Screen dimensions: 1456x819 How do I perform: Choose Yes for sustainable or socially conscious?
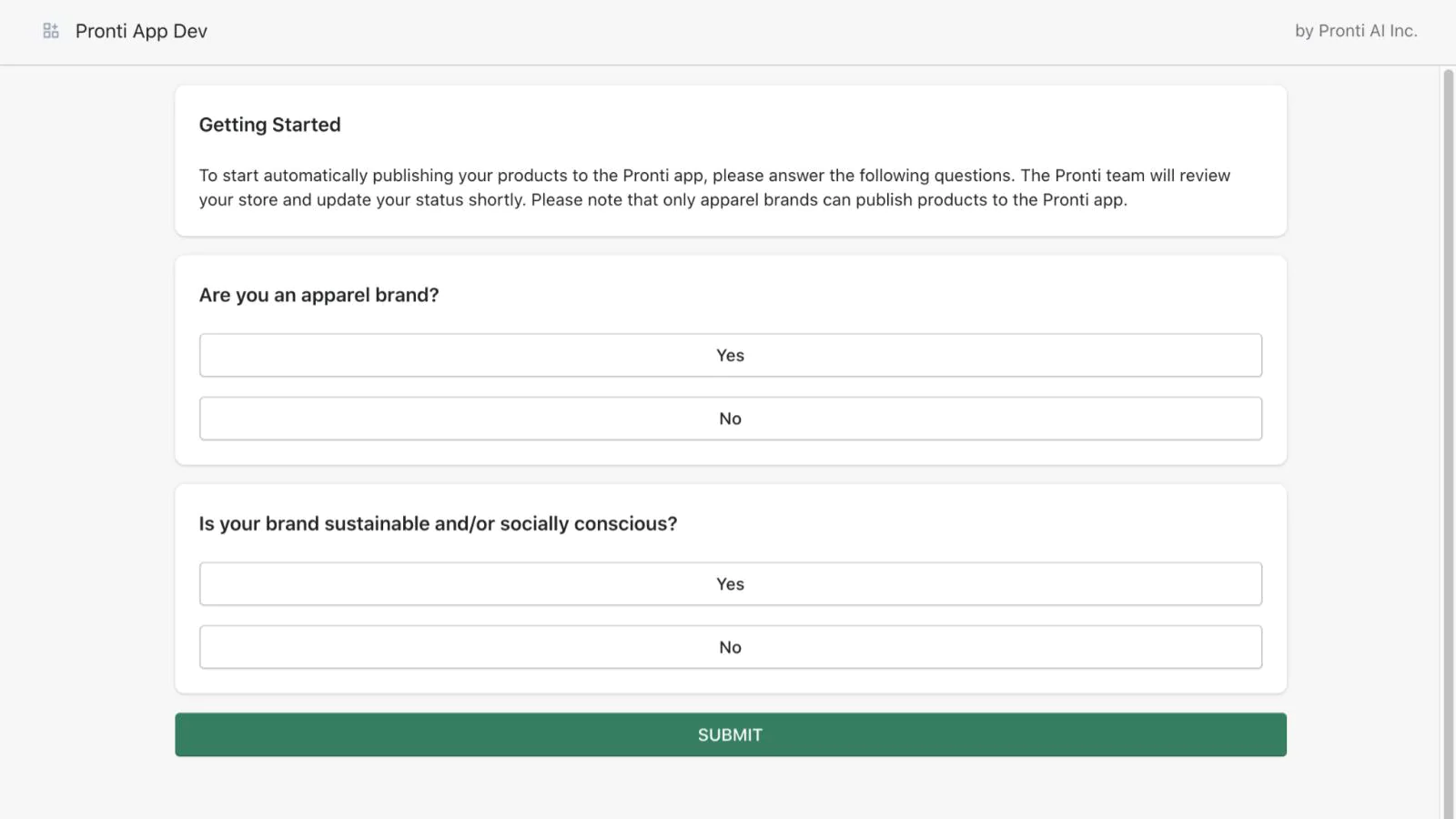click(x=730, y=584)
